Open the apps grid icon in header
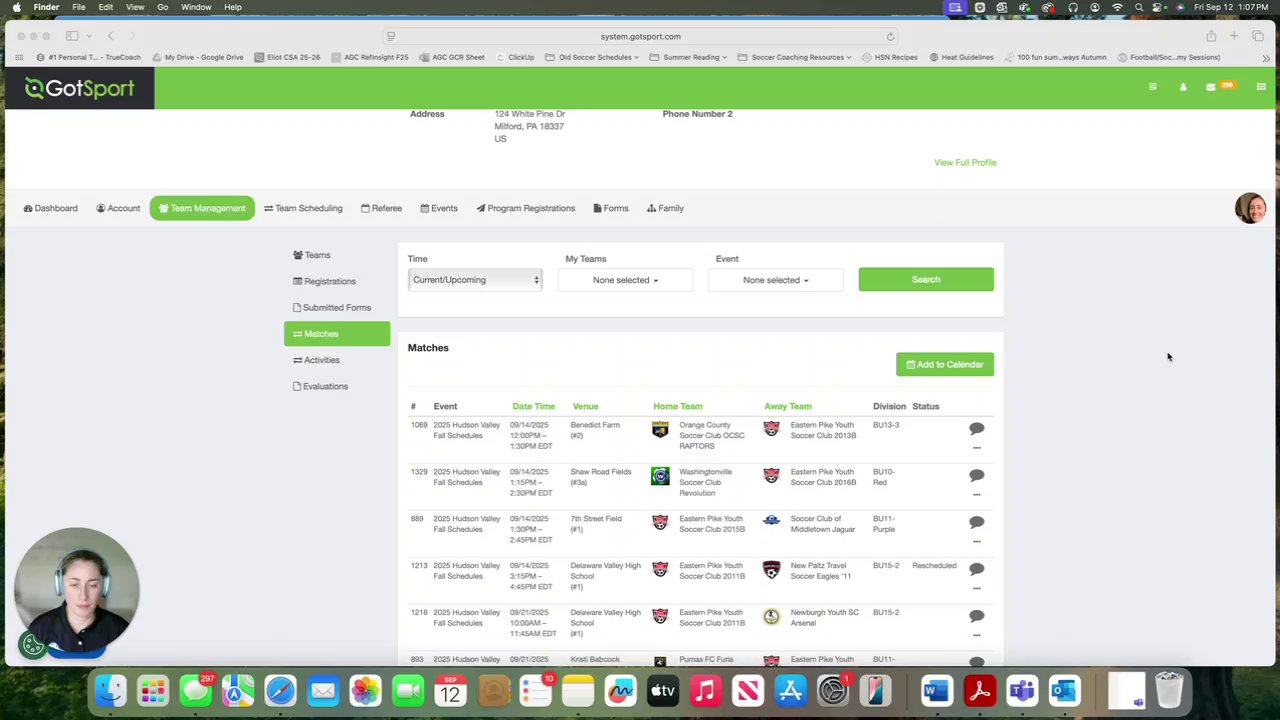Image resolution: width=1280 pixels, height=720 pixels. pos(1261,87)
